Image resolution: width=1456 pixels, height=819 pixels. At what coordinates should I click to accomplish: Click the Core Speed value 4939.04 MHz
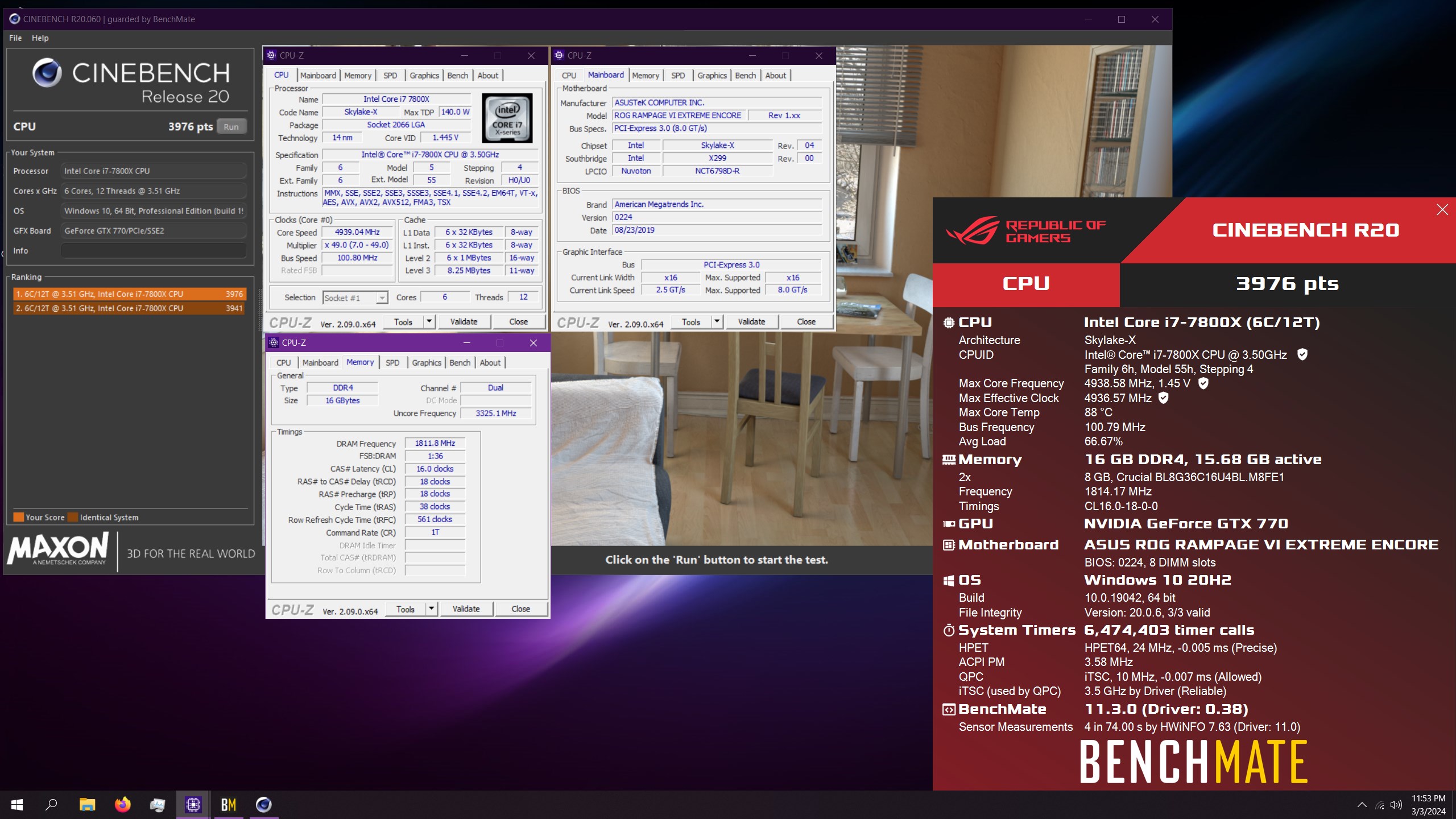[357, 232]
